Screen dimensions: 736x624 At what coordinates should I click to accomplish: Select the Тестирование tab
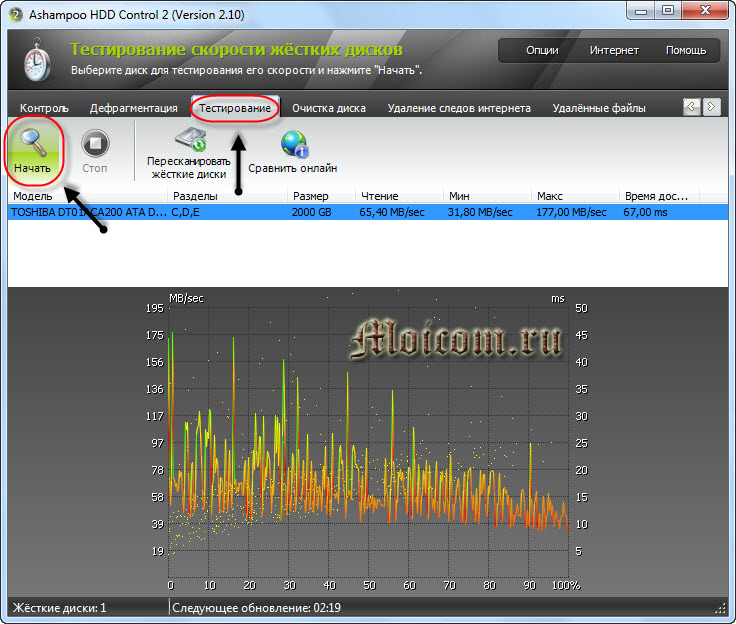click(x=234, y=108)
